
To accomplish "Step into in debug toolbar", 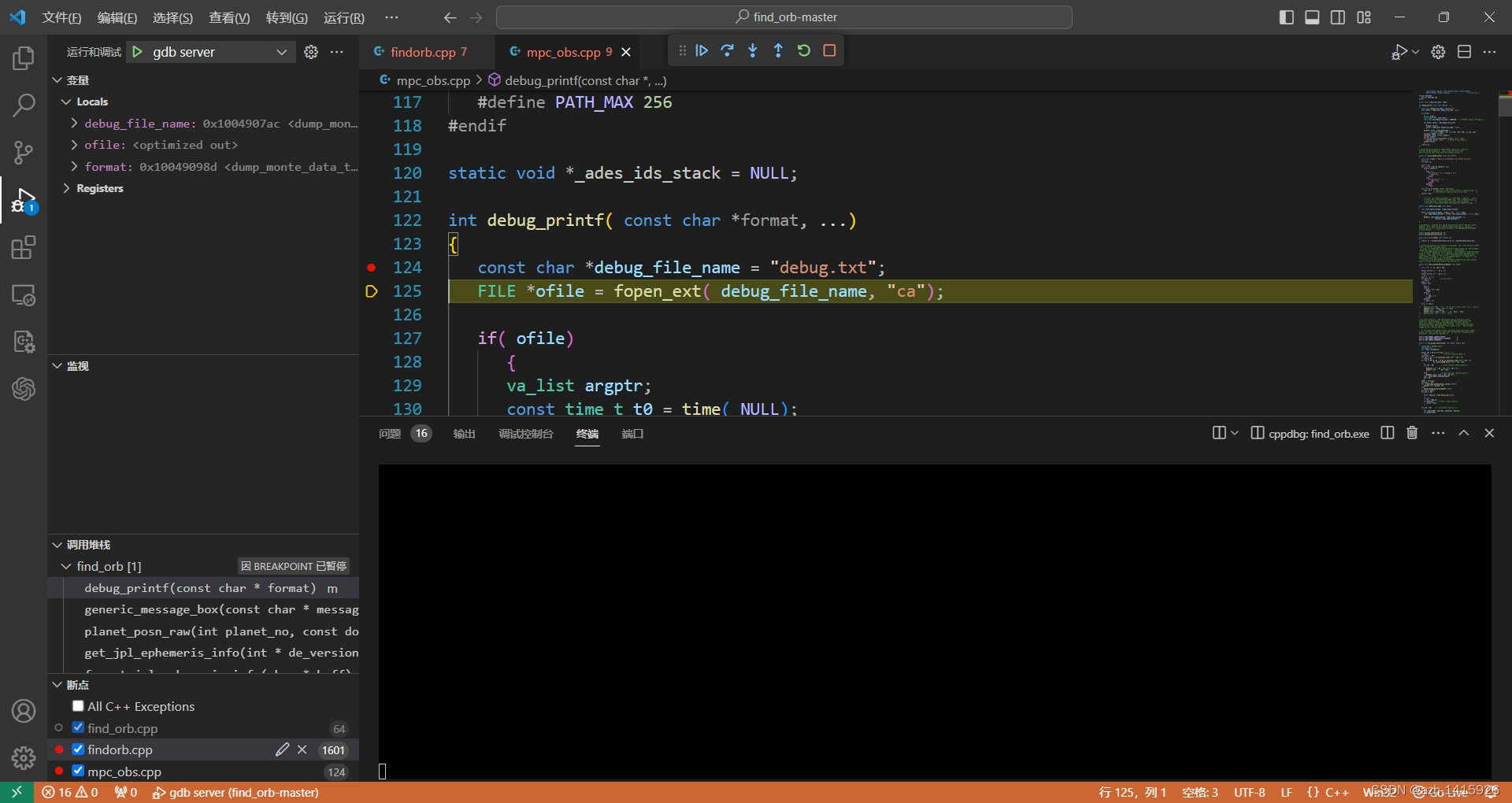I will pos(753,50).
